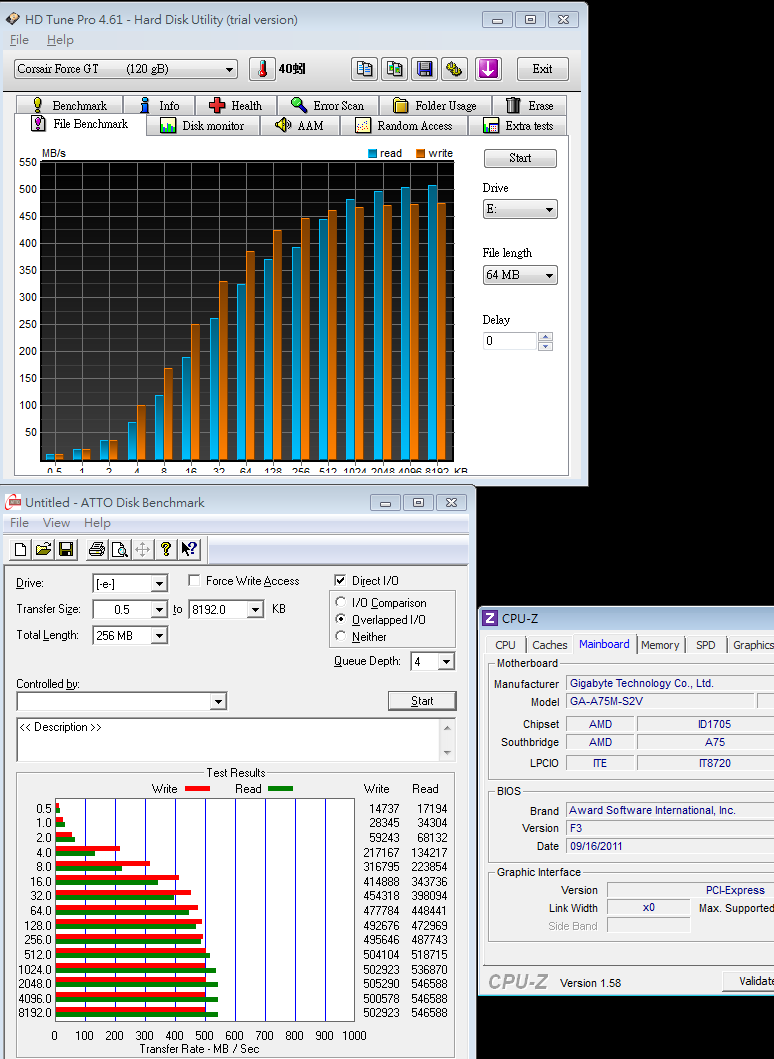Click the copy screenshot to clipboard icon

point(394,69)
